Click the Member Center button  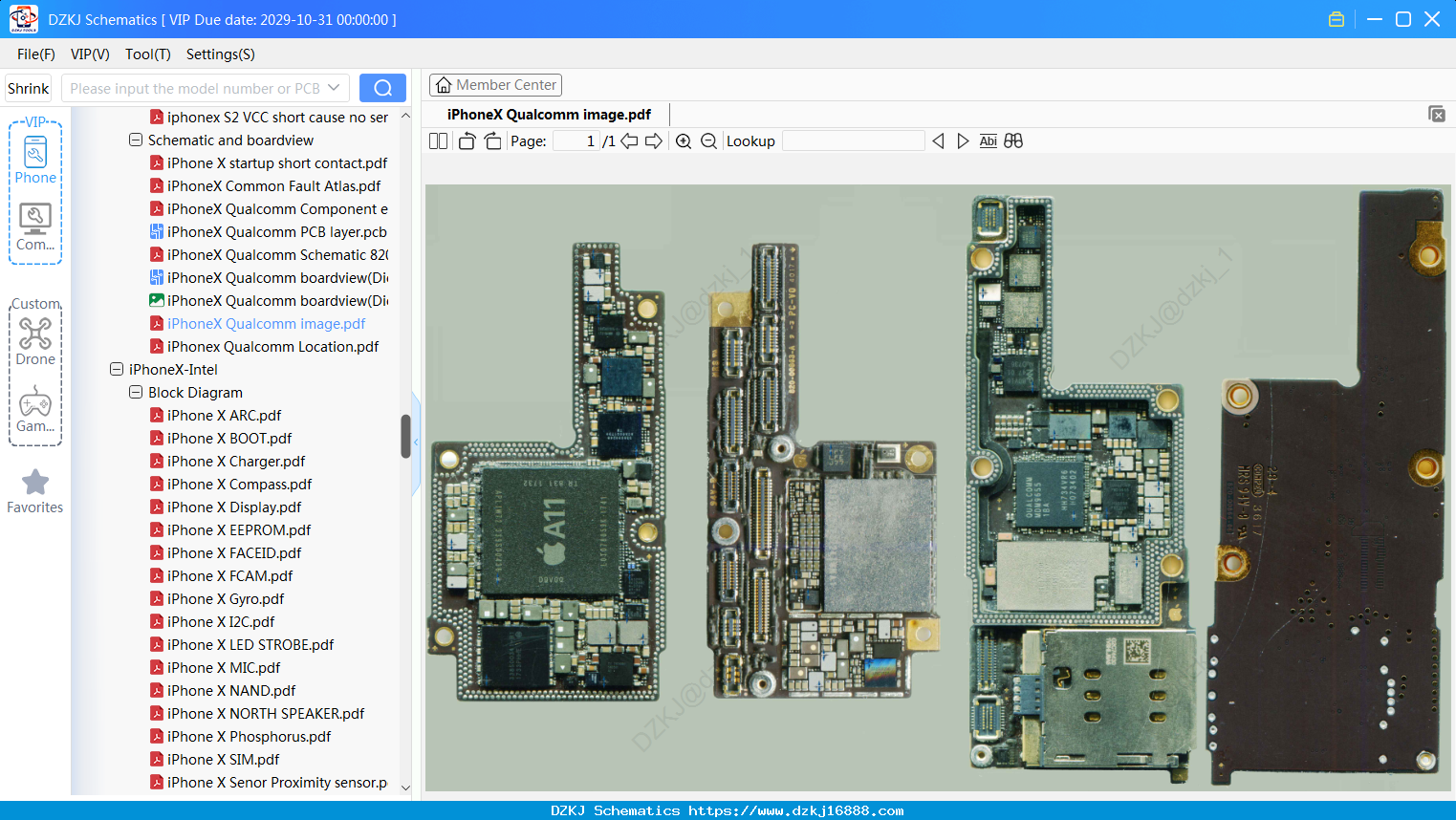pyautogui.click(x=495, y=85)
